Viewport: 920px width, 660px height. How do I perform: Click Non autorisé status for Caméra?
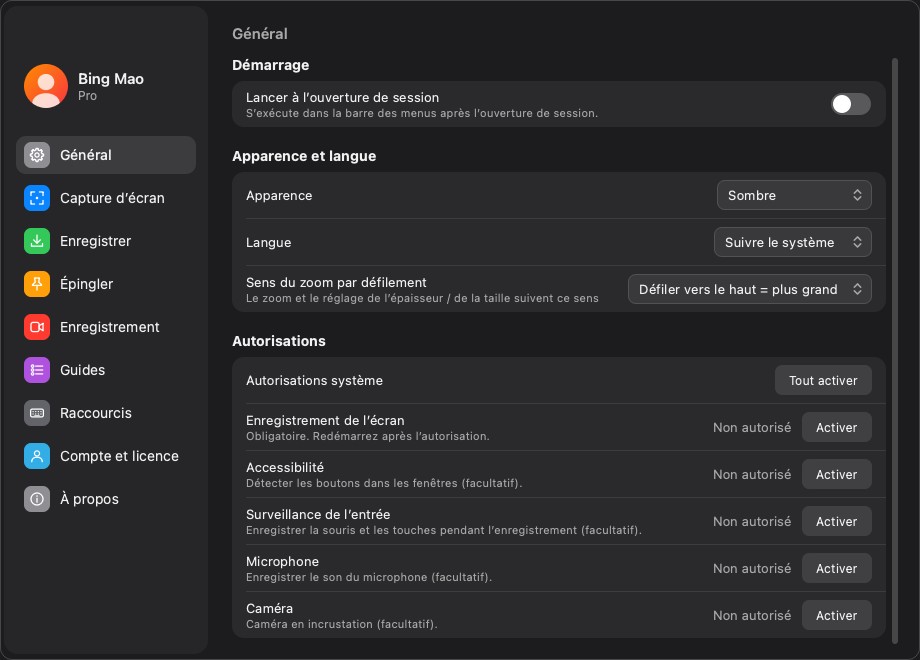[x=752, y=615]
